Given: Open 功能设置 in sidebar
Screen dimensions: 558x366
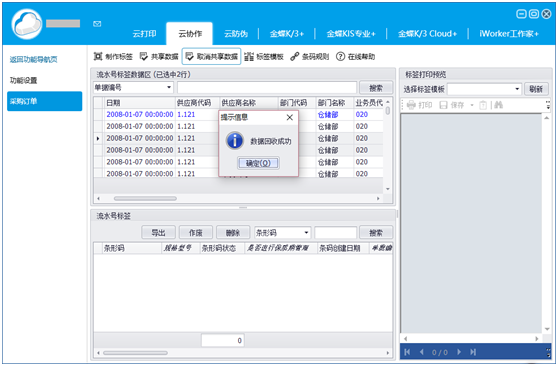Looking at the screenshot, I should coord(23,80).
